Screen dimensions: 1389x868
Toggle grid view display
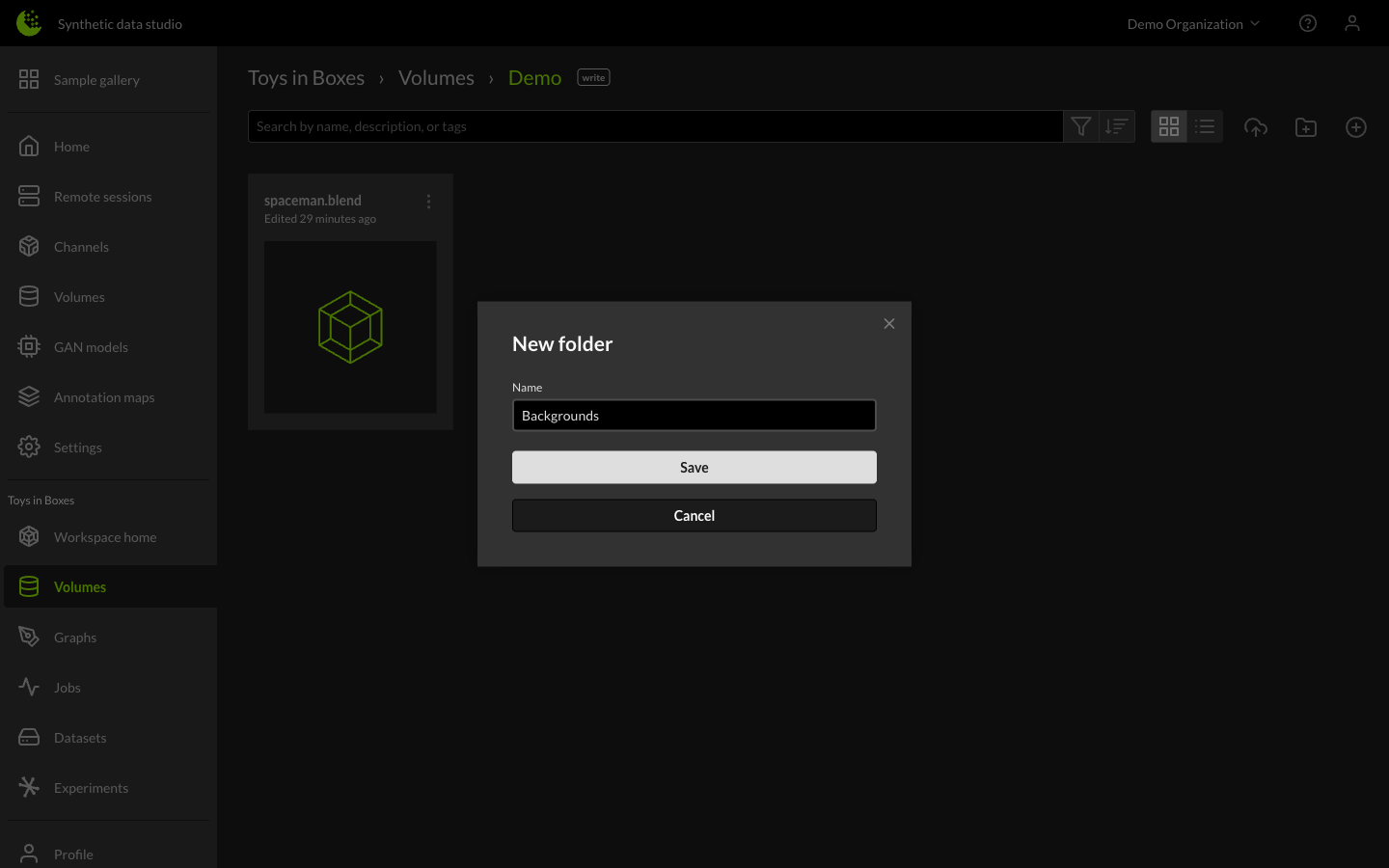point(1169,125)
